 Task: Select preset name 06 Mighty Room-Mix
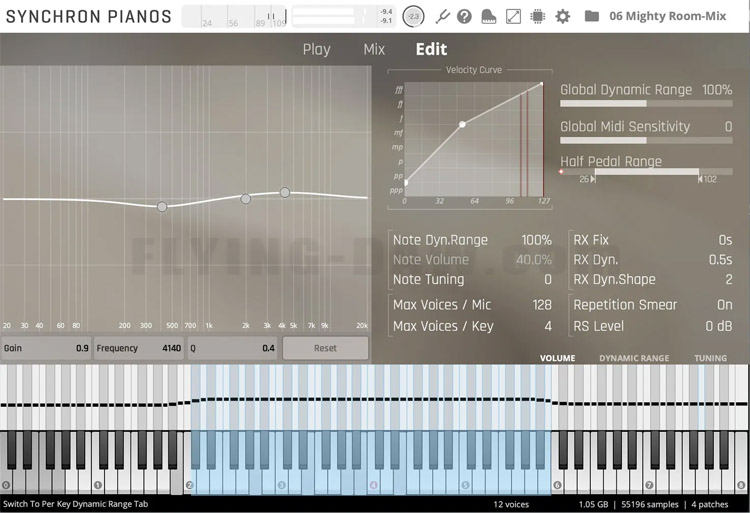click(667, 16)
